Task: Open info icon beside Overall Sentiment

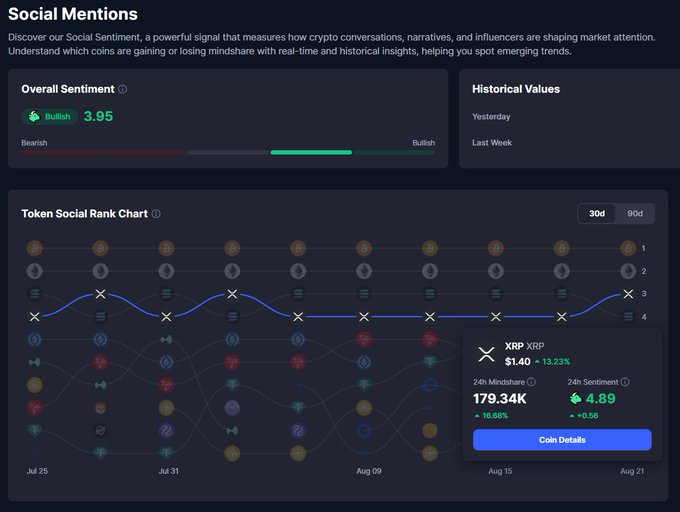Action: (123, 89)
